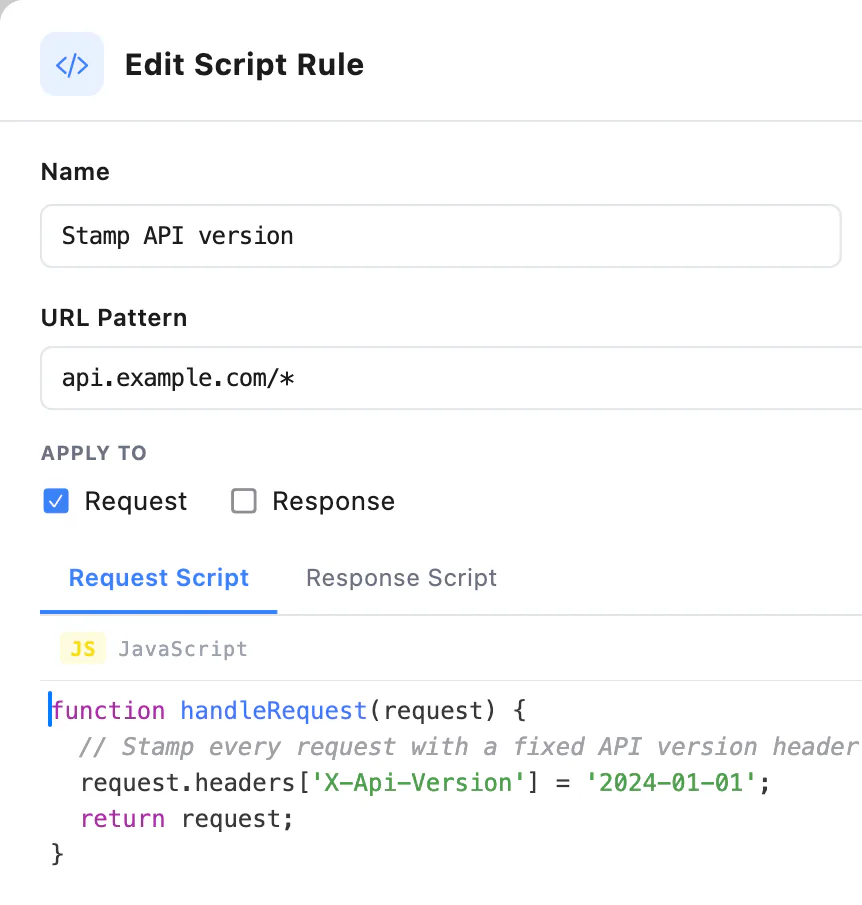The height and width of the screenshot is (905, 862).
Task: Click the 'Name' field label
Action: pos(75,172)
